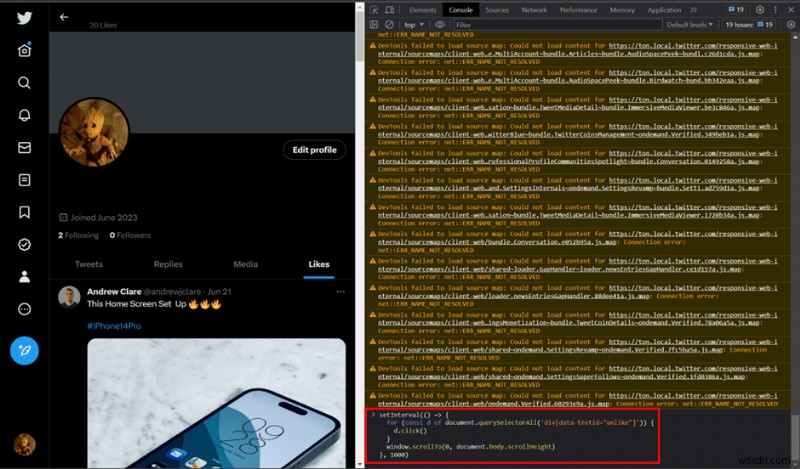Open Andrew Clare's profile name link
Image resolution: width=800 pixels, height=469 pixels.
click(114, 291)
